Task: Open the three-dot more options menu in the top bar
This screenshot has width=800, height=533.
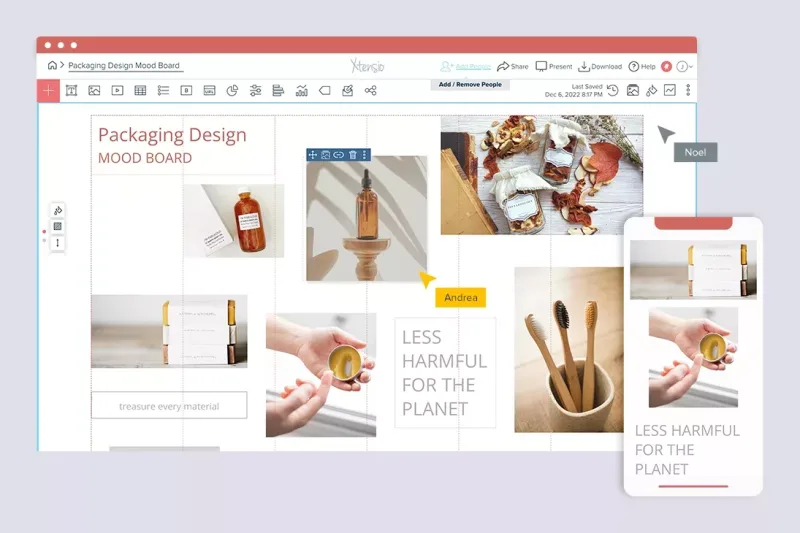Action: pyautogui.click(x=688, y=90)
